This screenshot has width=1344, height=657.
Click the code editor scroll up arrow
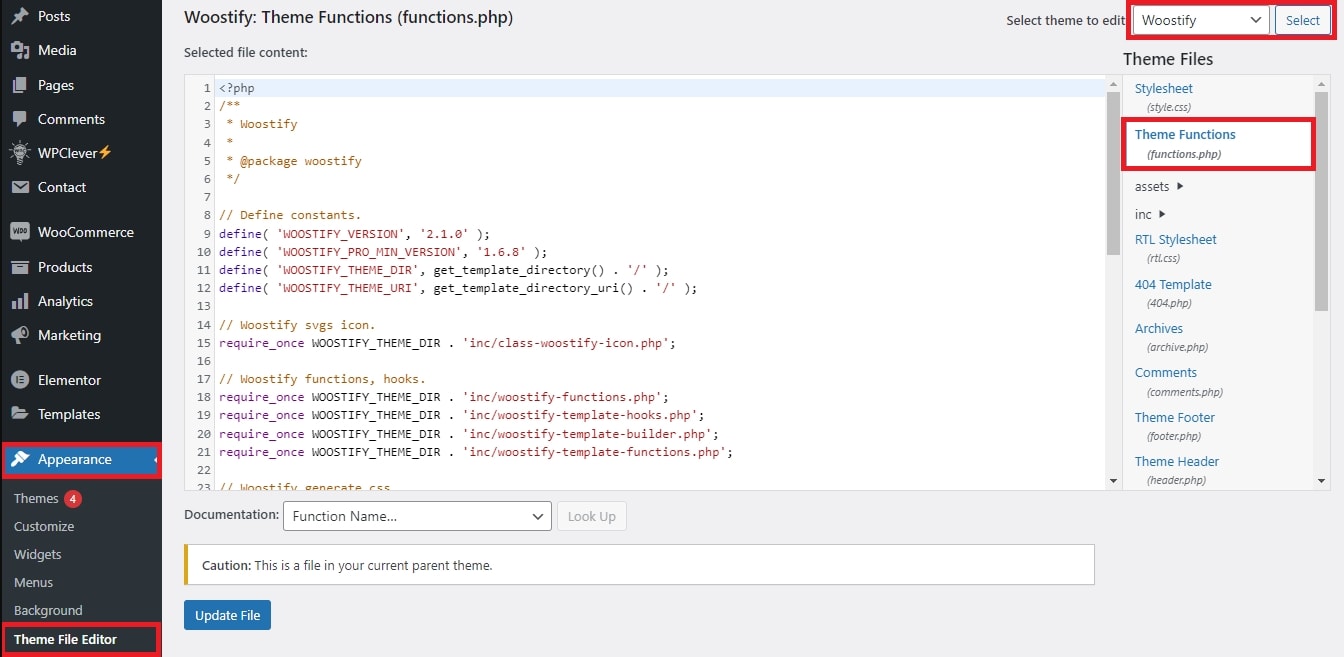pos(1114,84)
